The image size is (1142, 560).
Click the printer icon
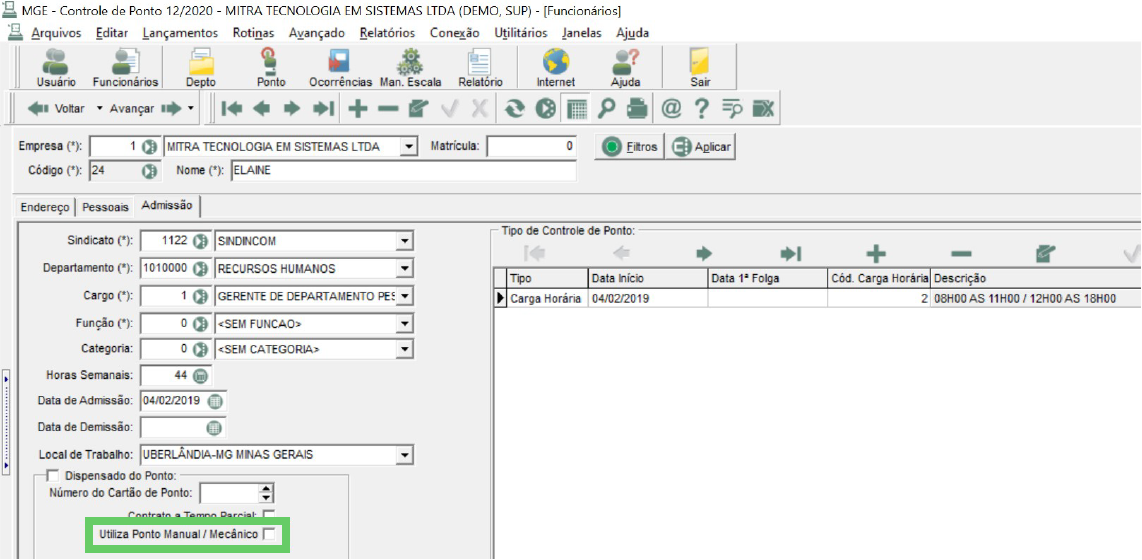pos(637,109)
